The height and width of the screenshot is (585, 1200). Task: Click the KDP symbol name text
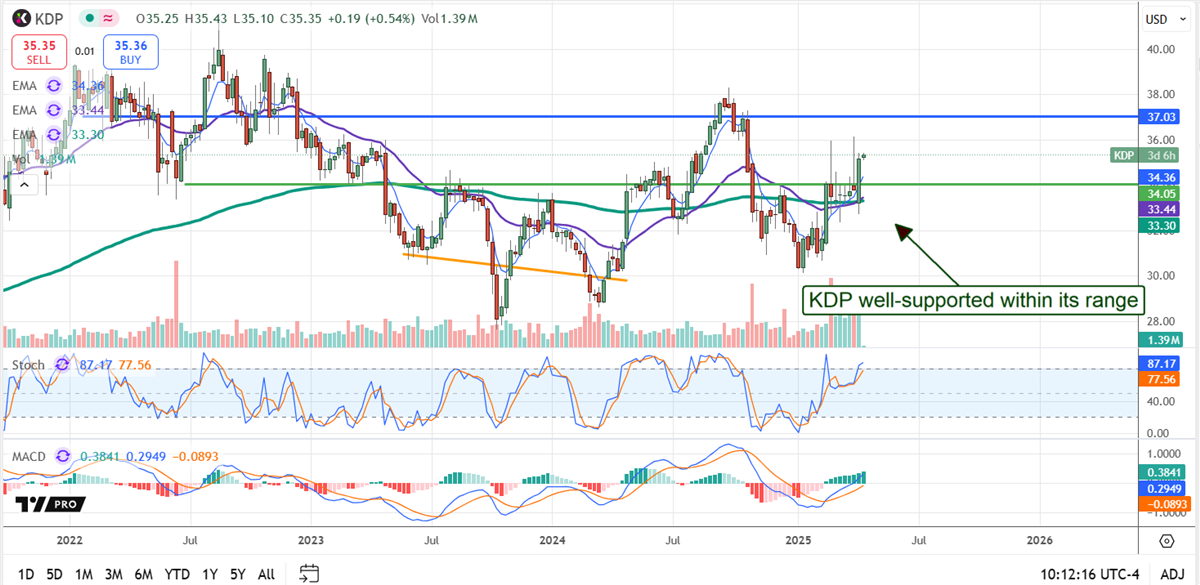[49, 18]
